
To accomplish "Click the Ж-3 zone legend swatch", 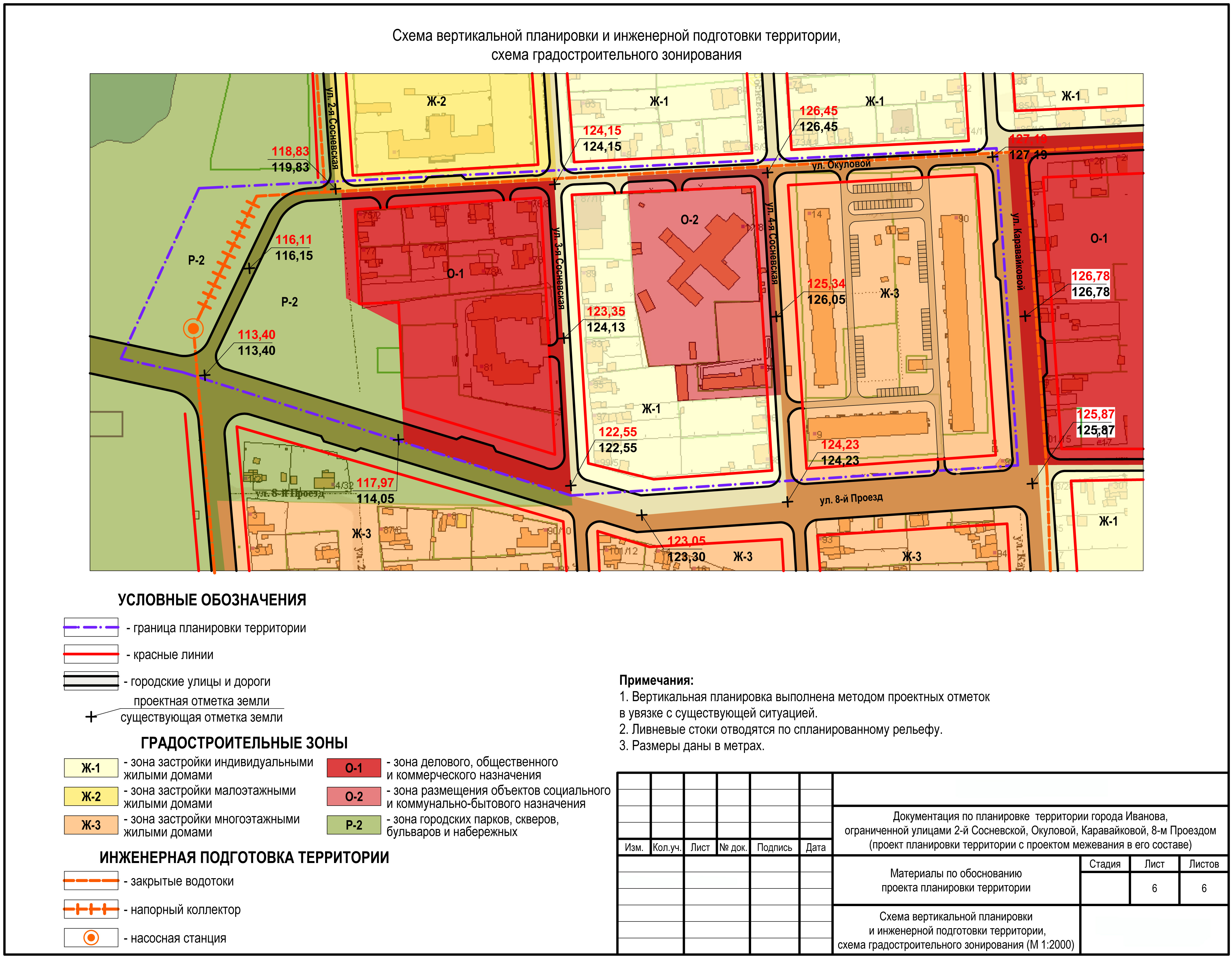I will 91,825.
